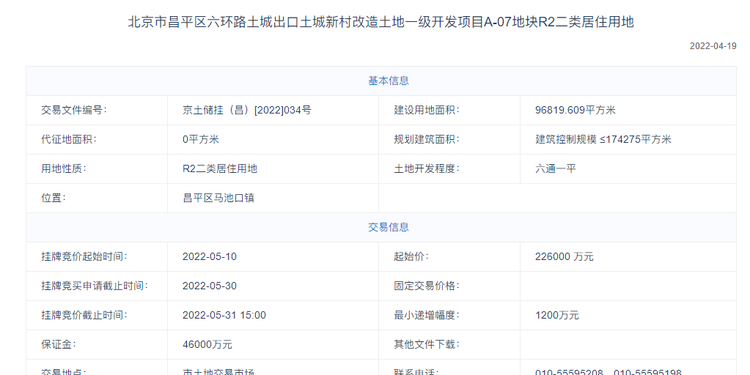This screenshot has height=375, width=750.
Task: Click the 土地开发程度 label
Action: click(427, 169)
